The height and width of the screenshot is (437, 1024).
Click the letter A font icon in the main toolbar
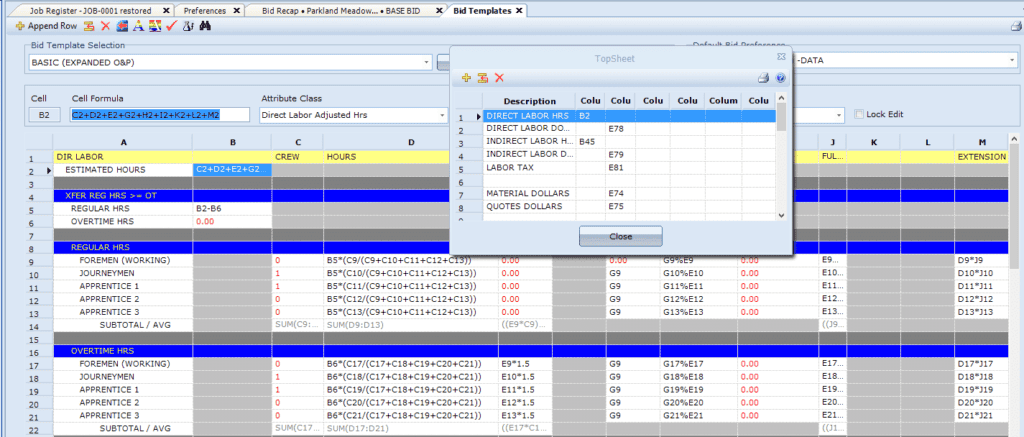coord(138,26)
